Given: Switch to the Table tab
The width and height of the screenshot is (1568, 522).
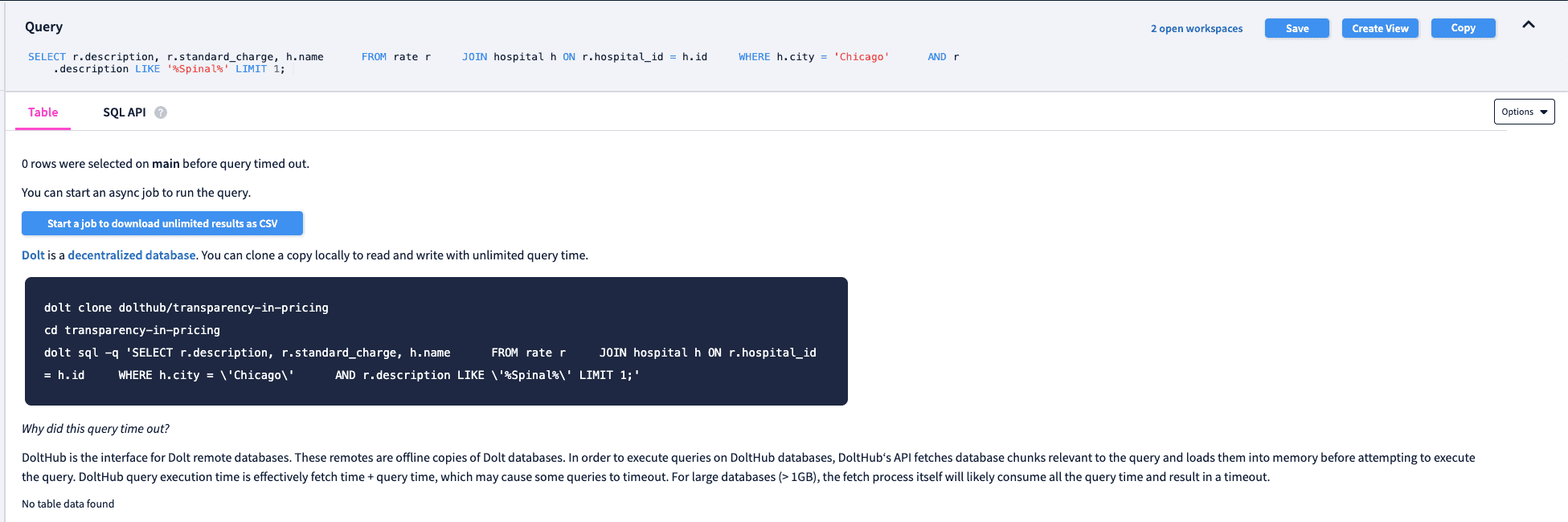Looking at the screenshot, I should click(43, 112).
